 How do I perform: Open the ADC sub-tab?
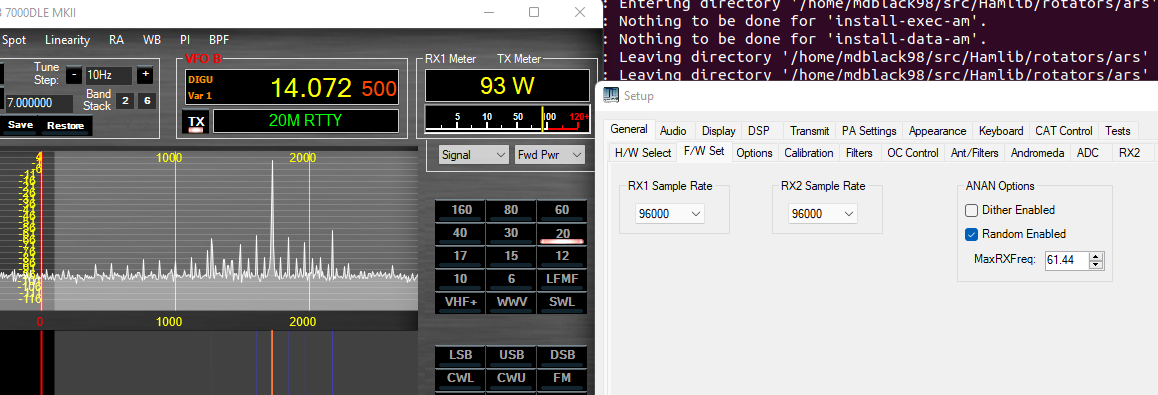(x=1088, y=153)
